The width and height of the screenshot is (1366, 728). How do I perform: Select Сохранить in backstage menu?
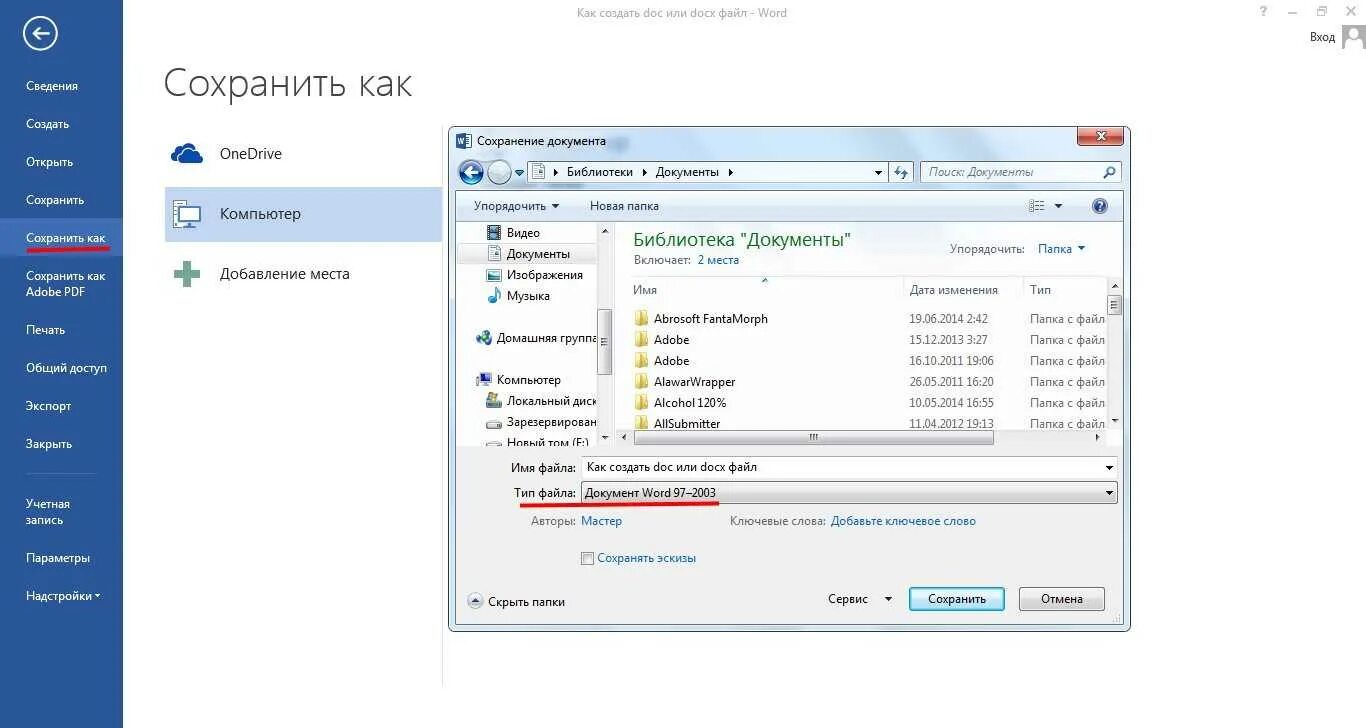click(x=55, y=200)
